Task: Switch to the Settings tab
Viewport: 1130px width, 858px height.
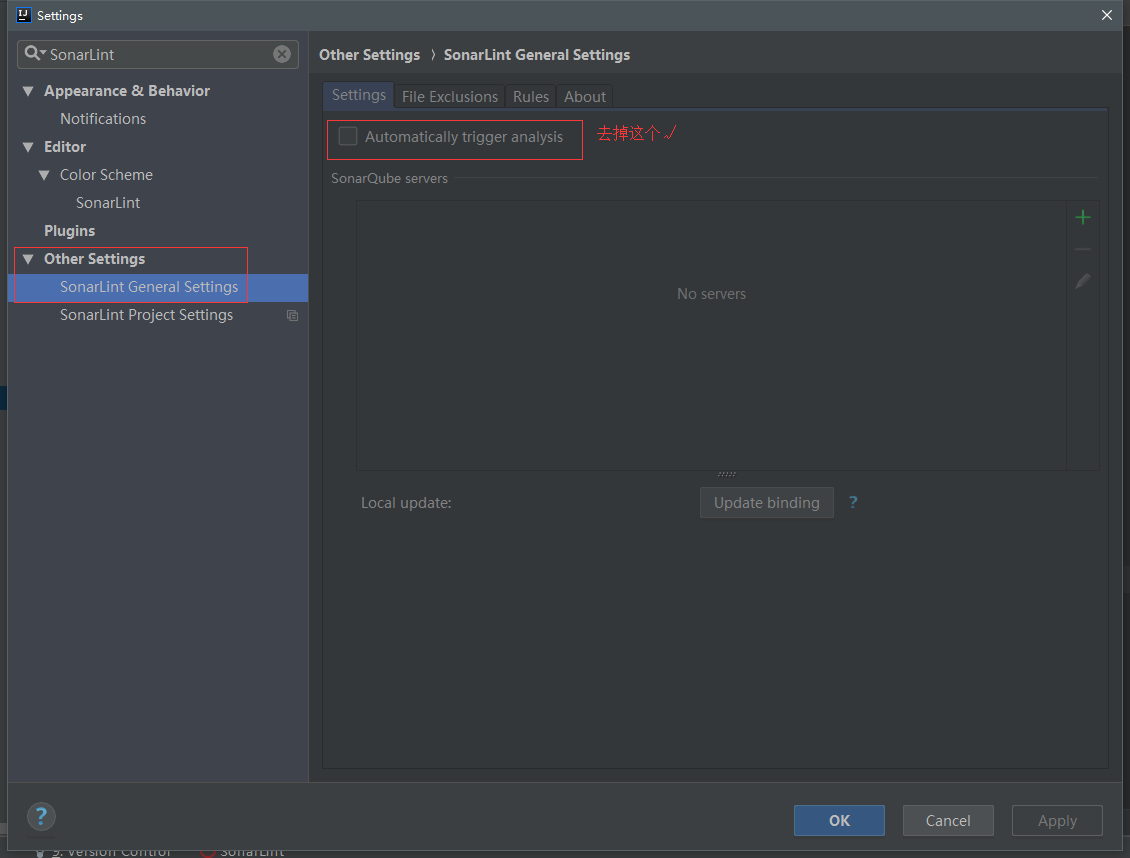Action: click(x=358, y=95)
